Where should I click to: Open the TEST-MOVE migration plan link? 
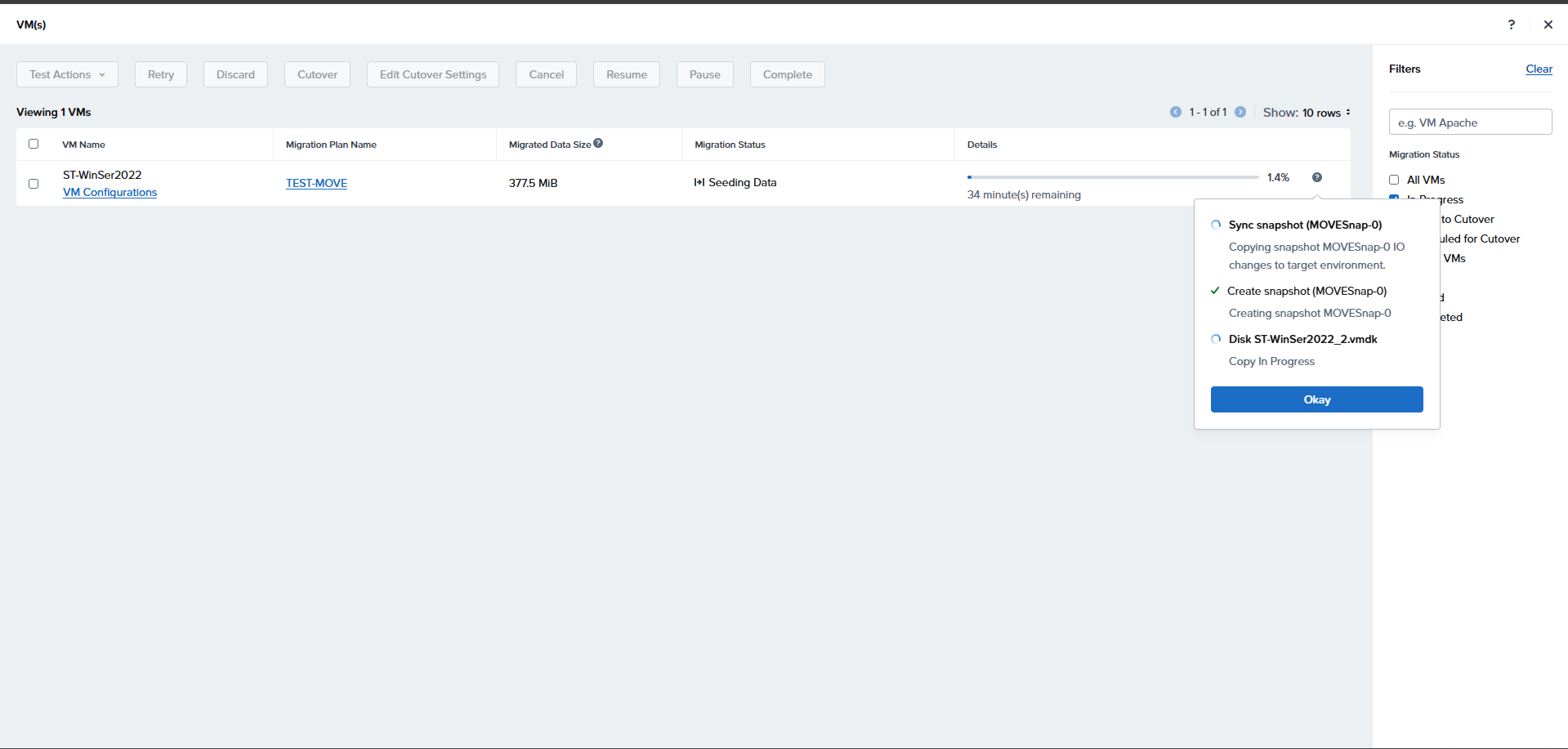[316, 183]
